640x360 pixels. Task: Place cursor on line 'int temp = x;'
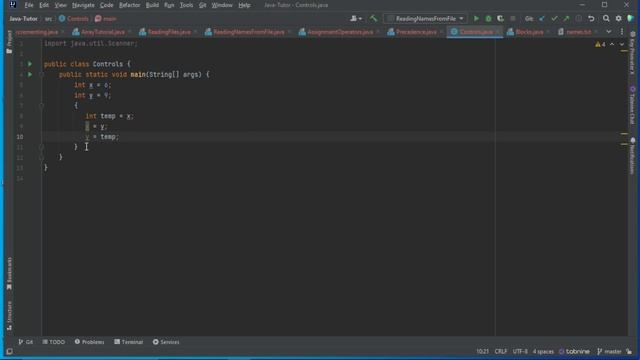109,116
